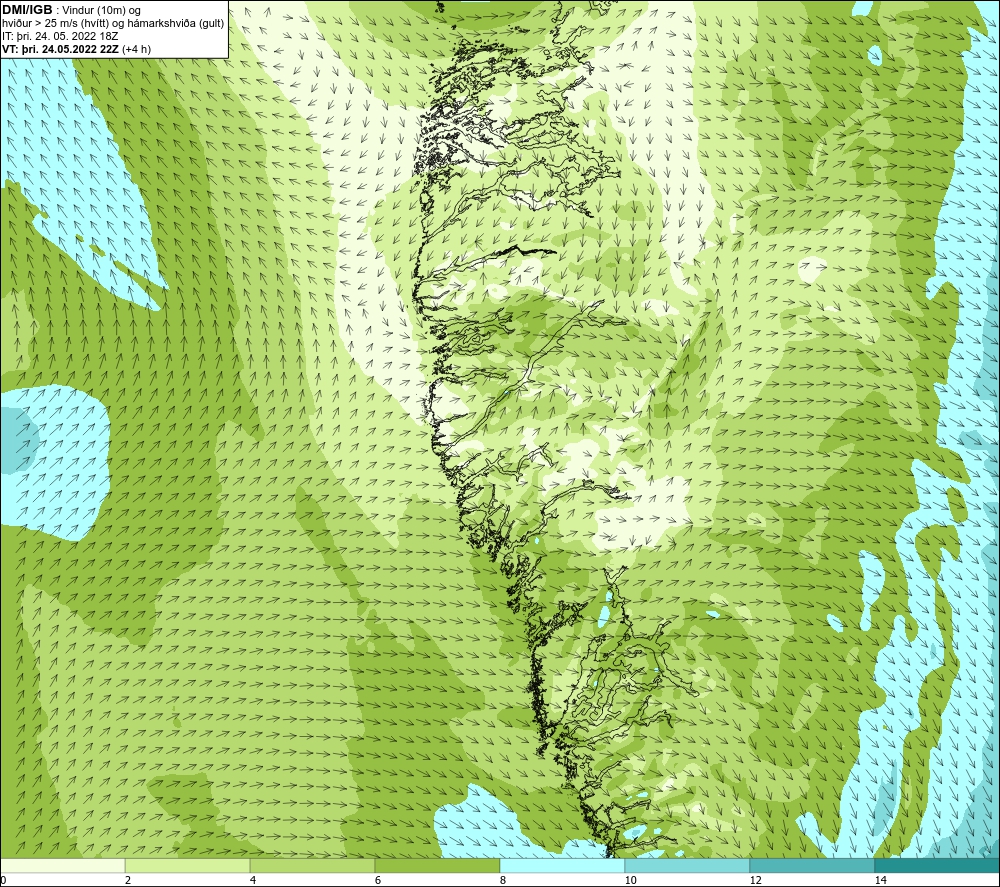Click the initial time "IT: þri. 24. 05. 2022 18Z"

point(60,36)
